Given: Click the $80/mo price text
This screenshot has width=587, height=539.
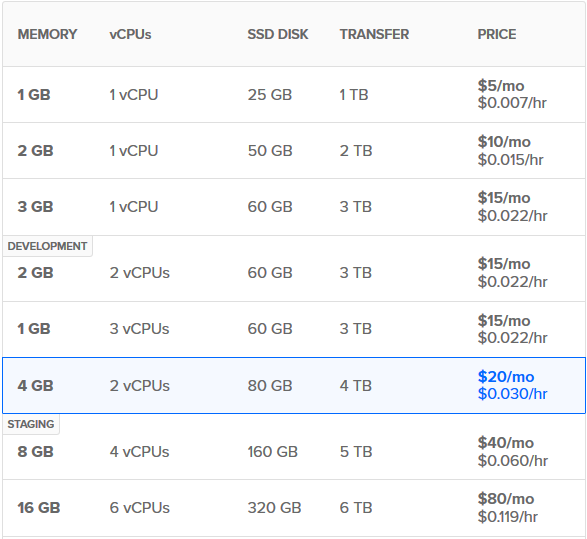Looking at the screenshot, I should (x=506, y=499).
